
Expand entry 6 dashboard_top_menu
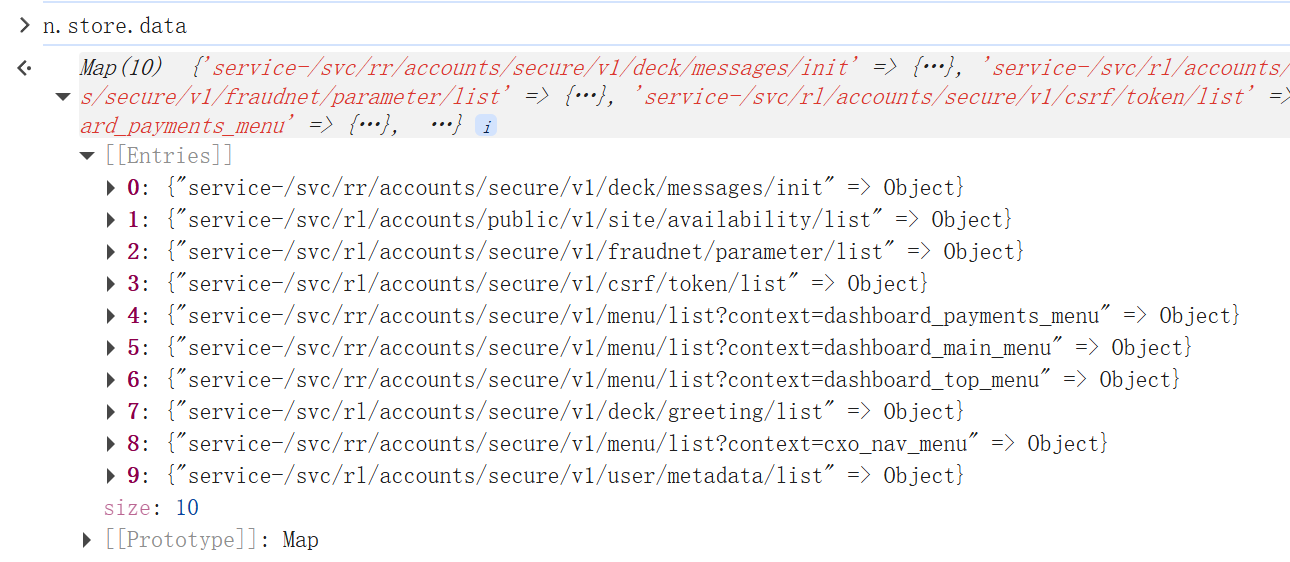(111, 380)
